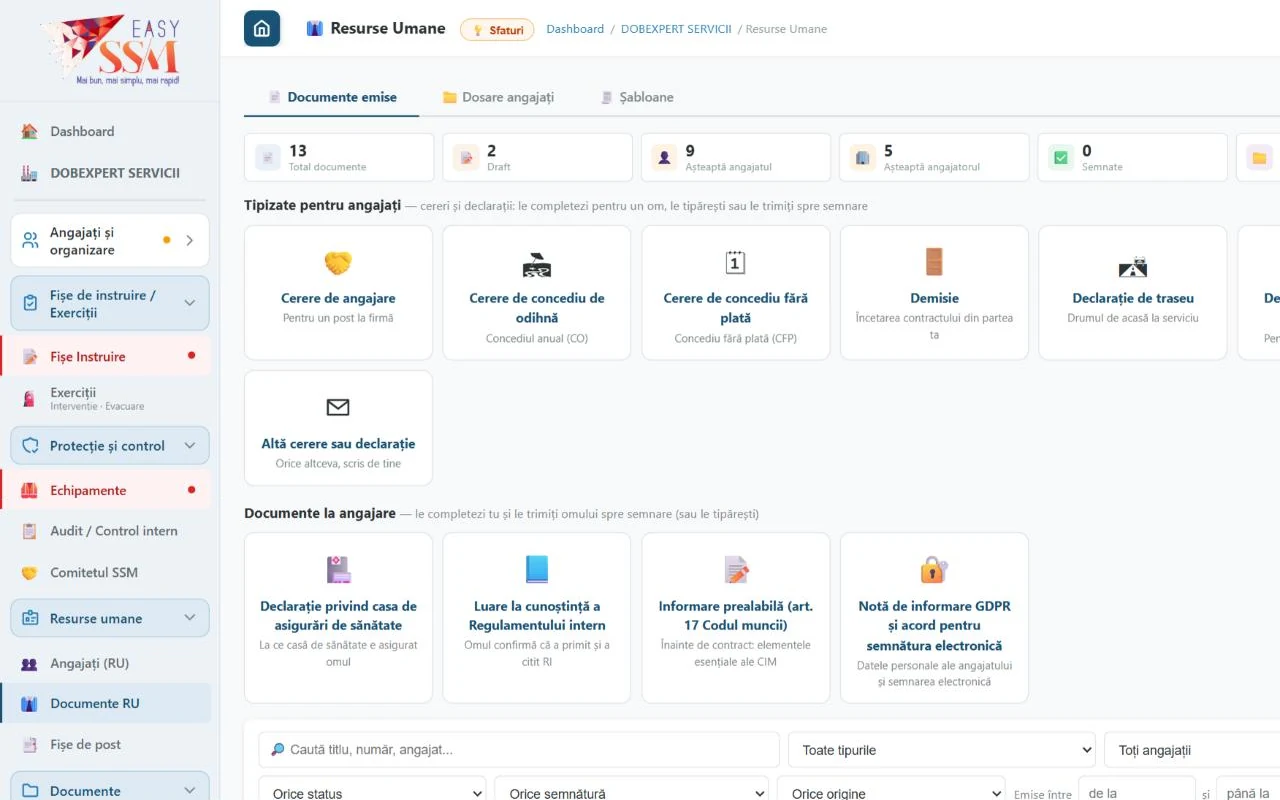Filter by Semnate counter
Screen dimensions: 1280x800
pos(1133,158)
